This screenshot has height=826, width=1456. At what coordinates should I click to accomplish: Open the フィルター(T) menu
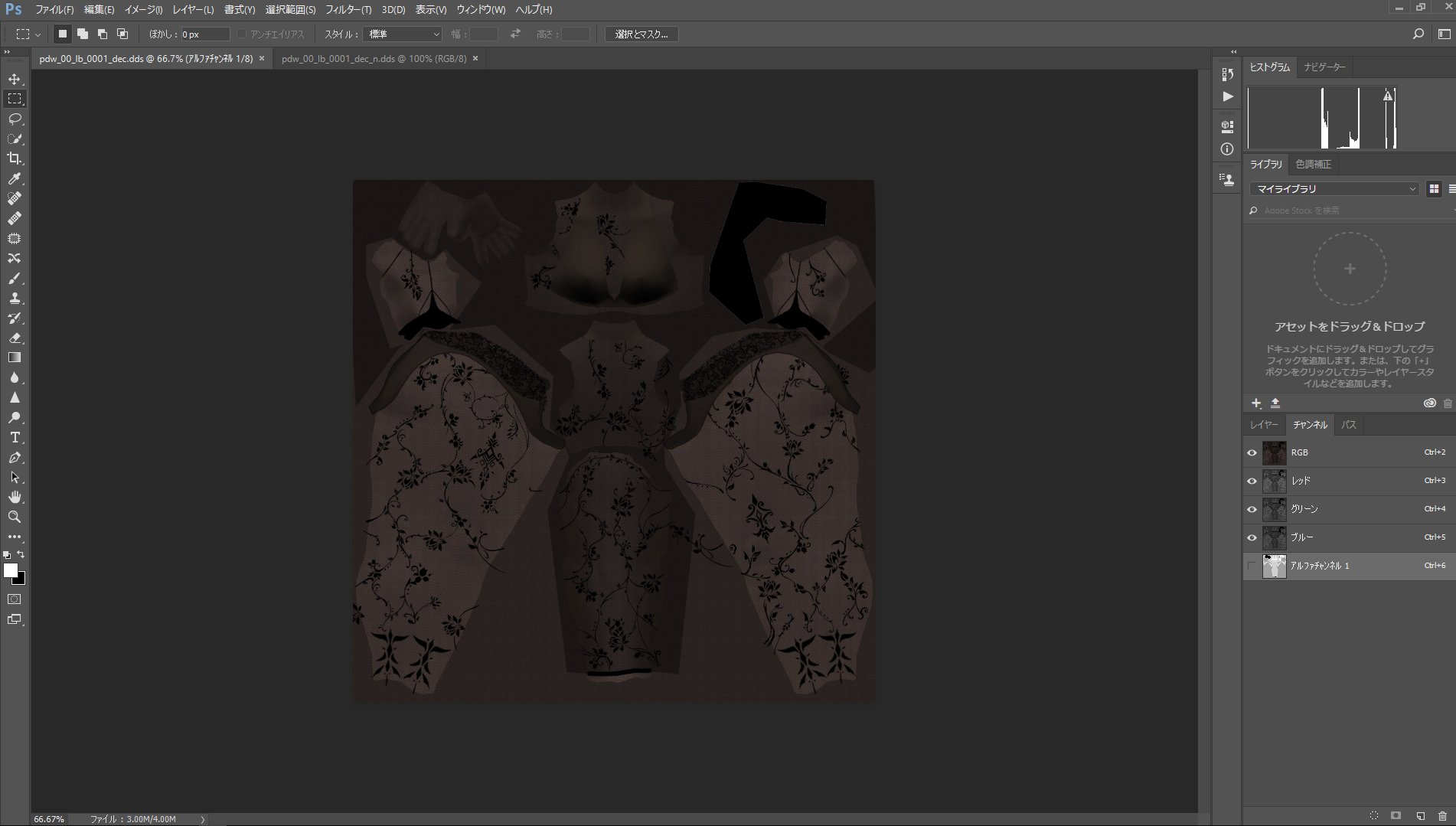pos(348,10)
